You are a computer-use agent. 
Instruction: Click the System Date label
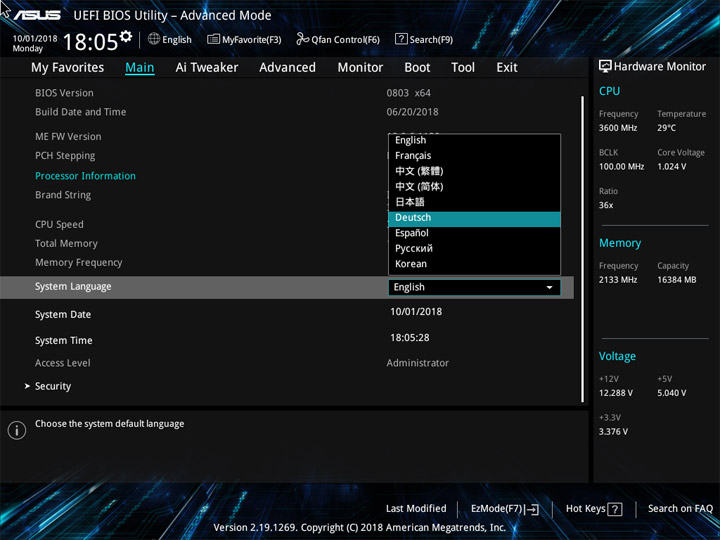pos(63,315)
